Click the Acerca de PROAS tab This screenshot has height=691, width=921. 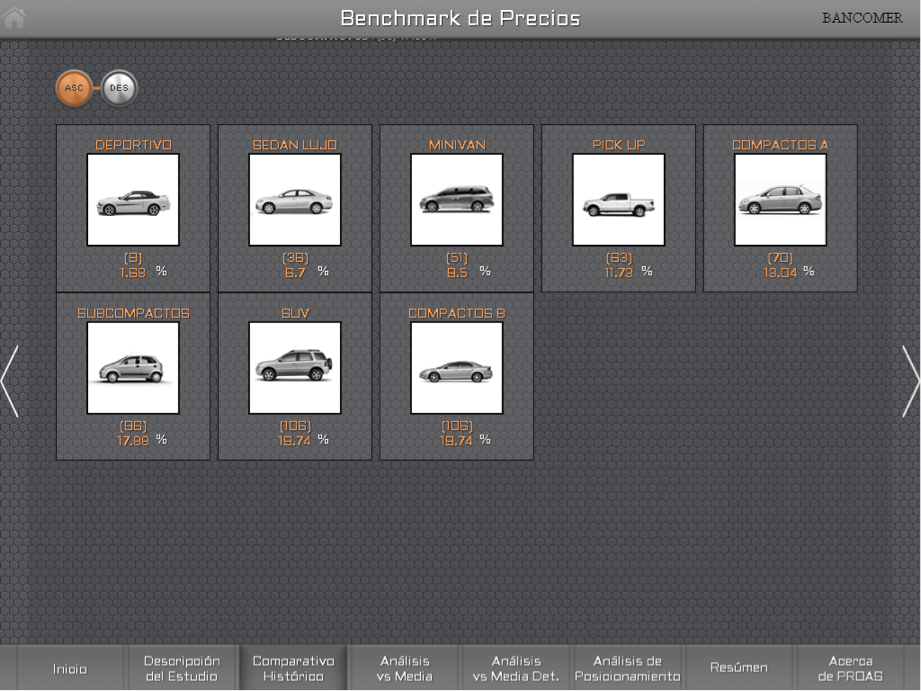click(850, 668)
